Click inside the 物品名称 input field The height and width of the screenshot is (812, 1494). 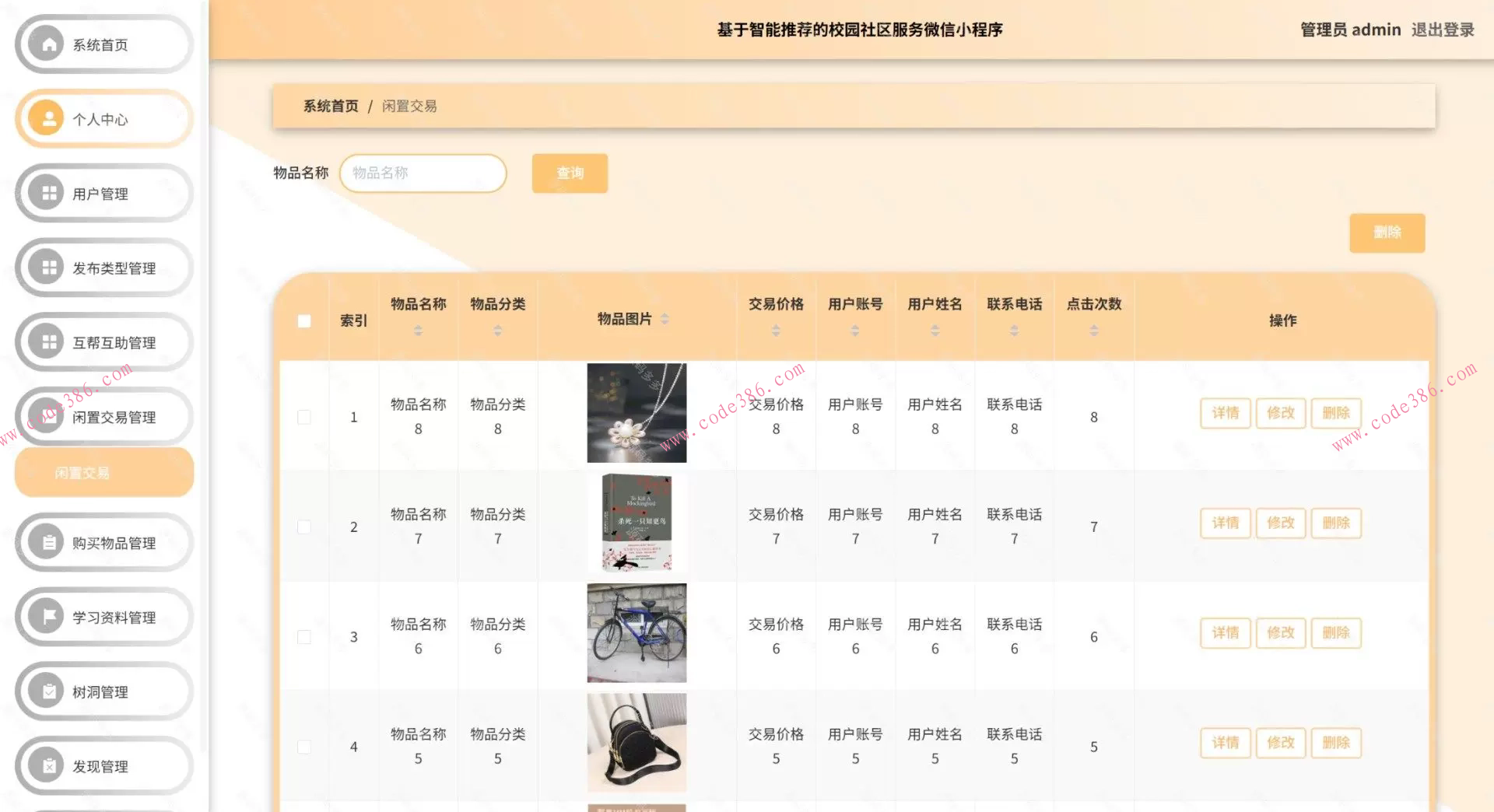click(x=423, y=173)
